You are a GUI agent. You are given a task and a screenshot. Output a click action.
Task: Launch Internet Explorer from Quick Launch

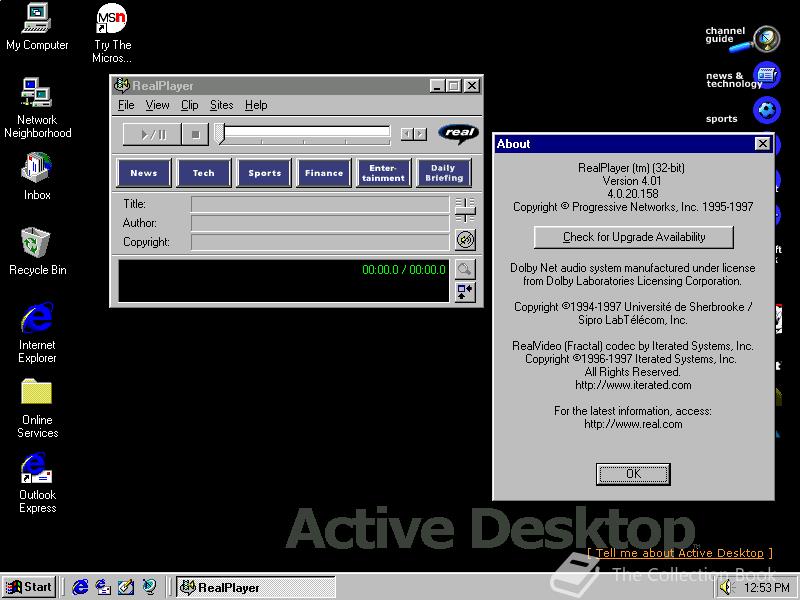tap(80, 587)
